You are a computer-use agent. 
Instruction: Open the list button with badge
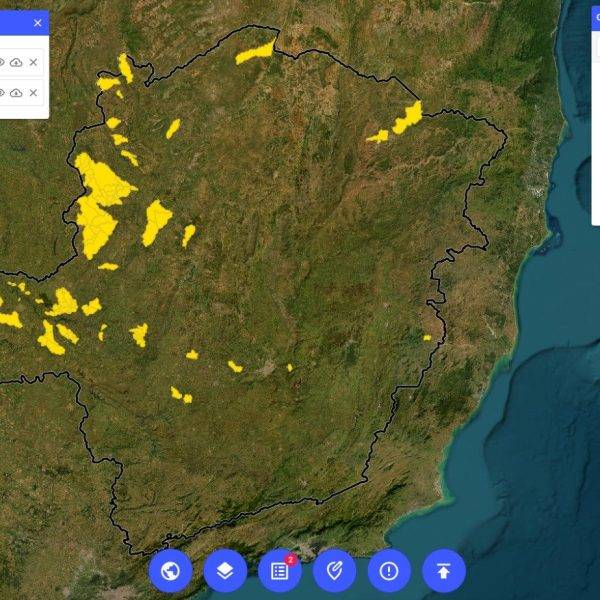279,571
